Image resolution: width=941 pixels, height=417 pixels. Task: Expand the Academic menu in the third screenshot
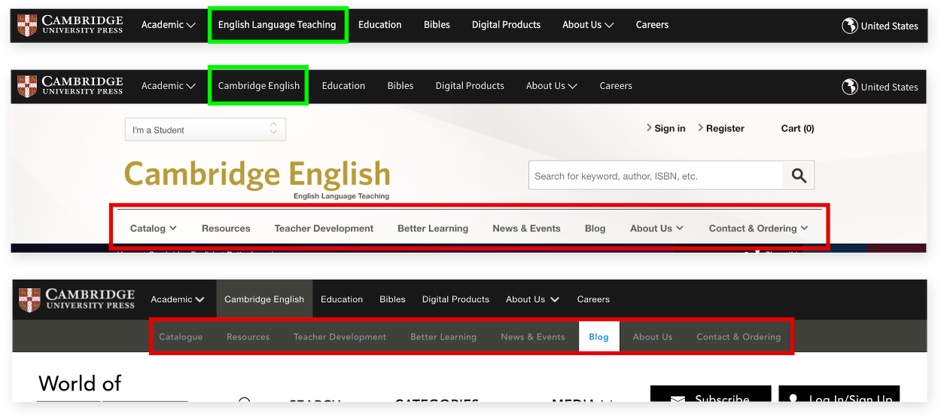178,299
